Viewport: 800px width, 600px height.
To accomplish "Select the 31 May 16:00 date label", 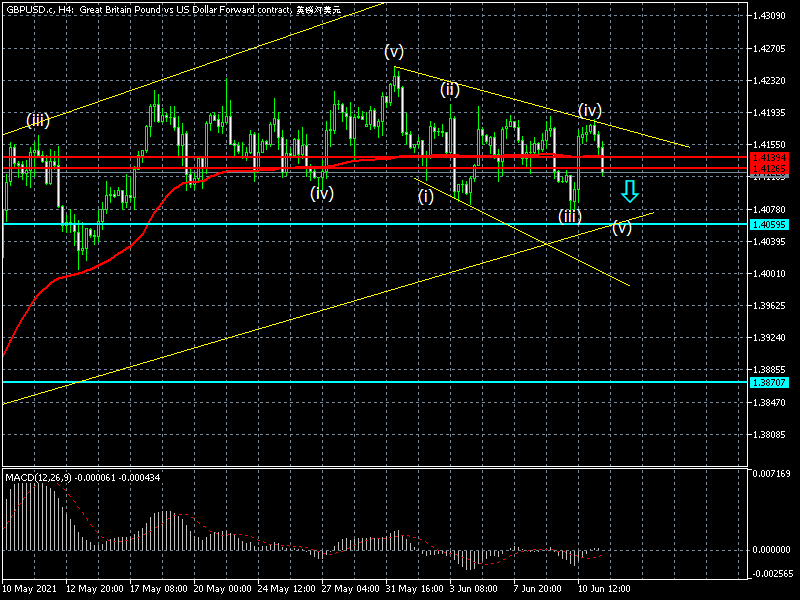I will coord(414,590).
